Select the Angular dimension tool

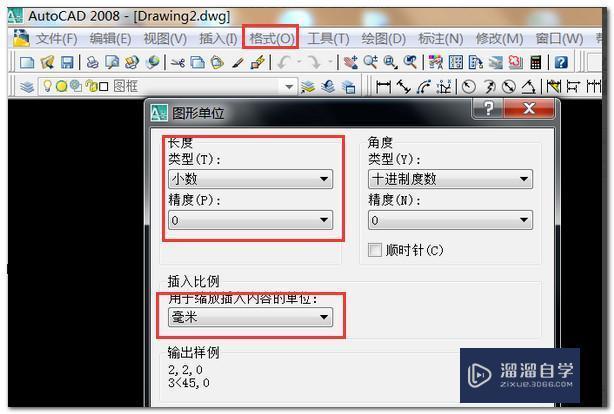pyautogui.click(x=529, y=87)
